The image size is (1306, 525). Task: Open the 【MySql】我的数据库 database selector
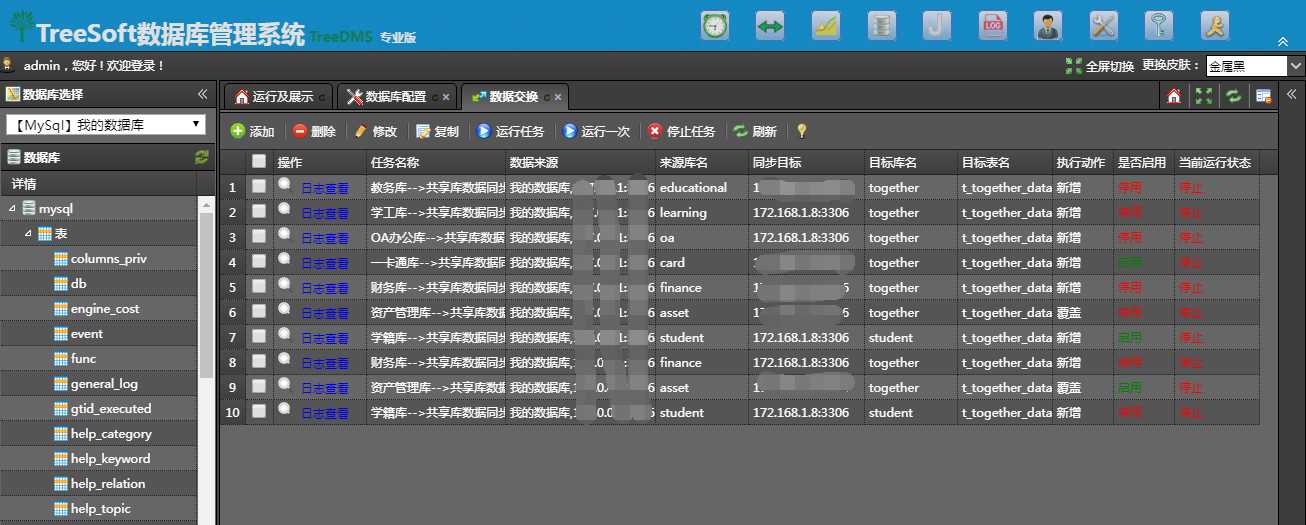click(x=106, y=125)
